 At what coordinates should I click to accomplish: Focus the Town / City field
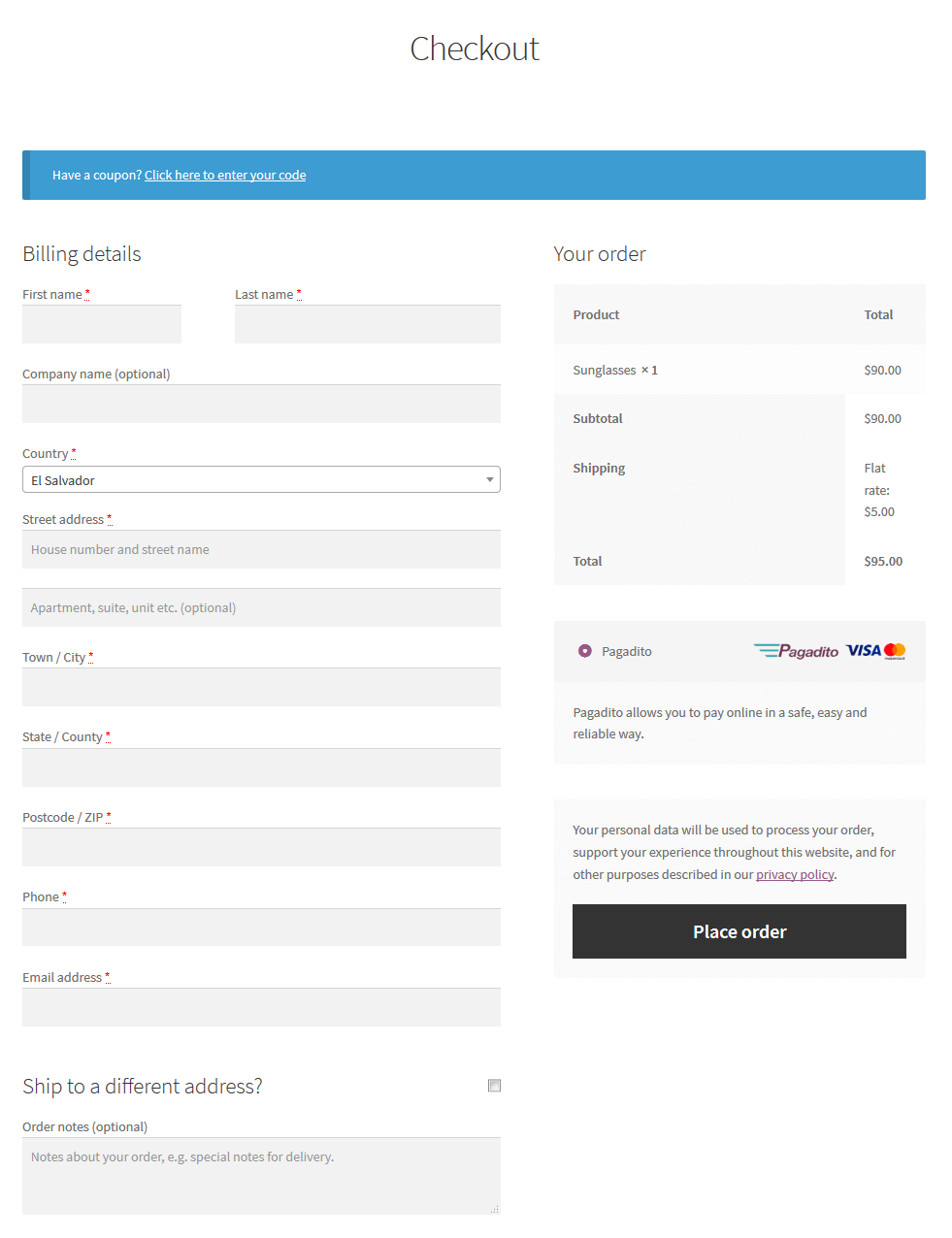tap(261, 687)
